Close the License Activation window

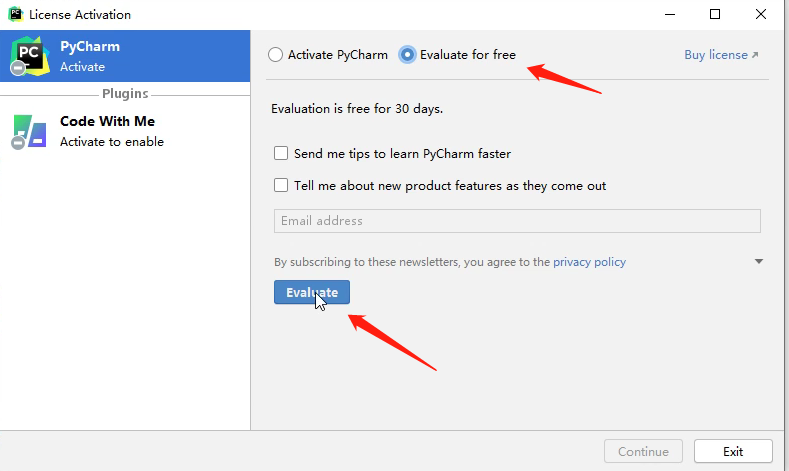761,14
